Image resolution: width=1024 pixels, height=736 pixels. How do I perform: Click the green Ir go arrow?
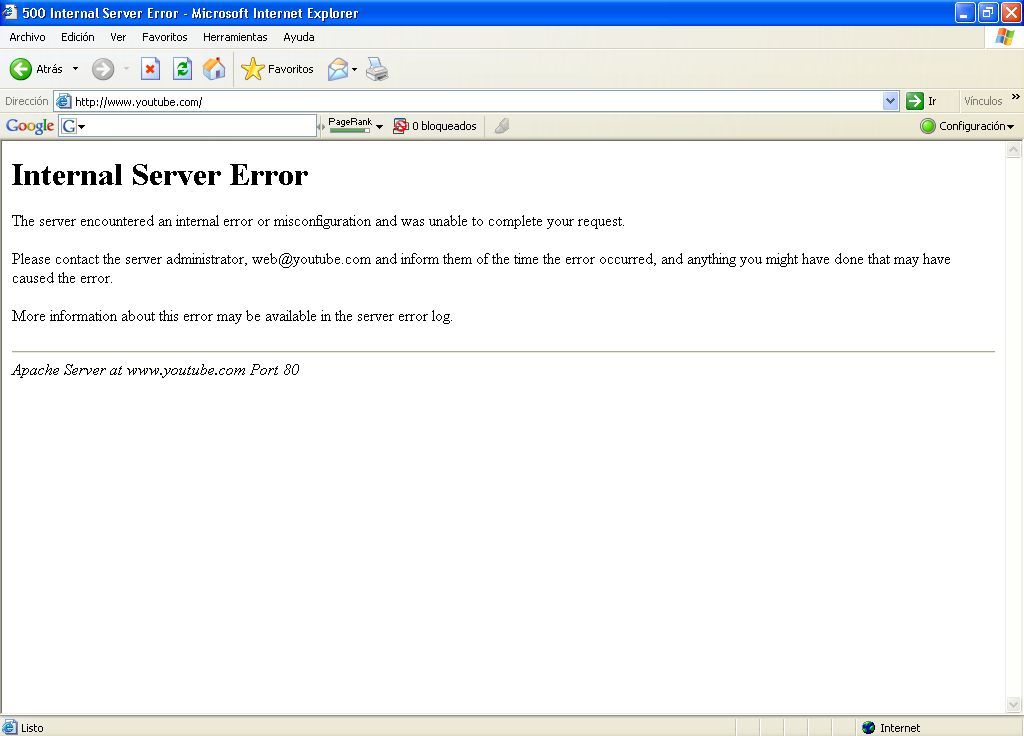(914, 101)
